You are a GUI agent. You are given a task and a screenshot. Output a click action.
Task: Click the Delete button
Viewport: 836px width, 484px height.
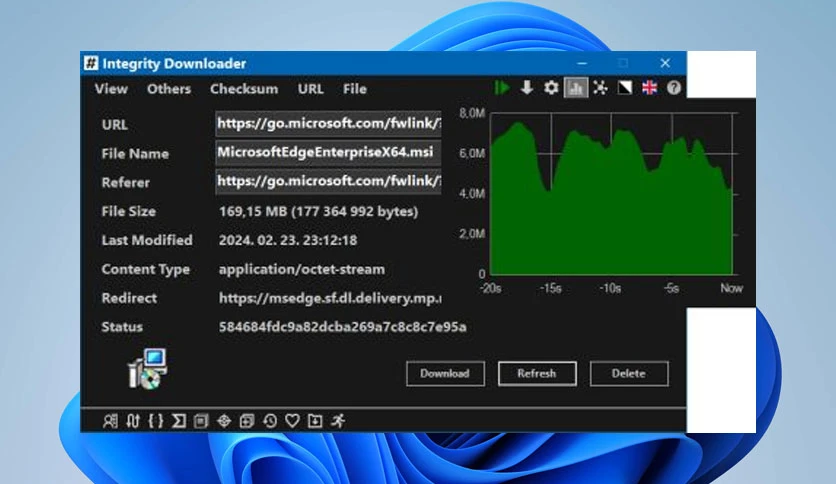click(x=629, y=374)
